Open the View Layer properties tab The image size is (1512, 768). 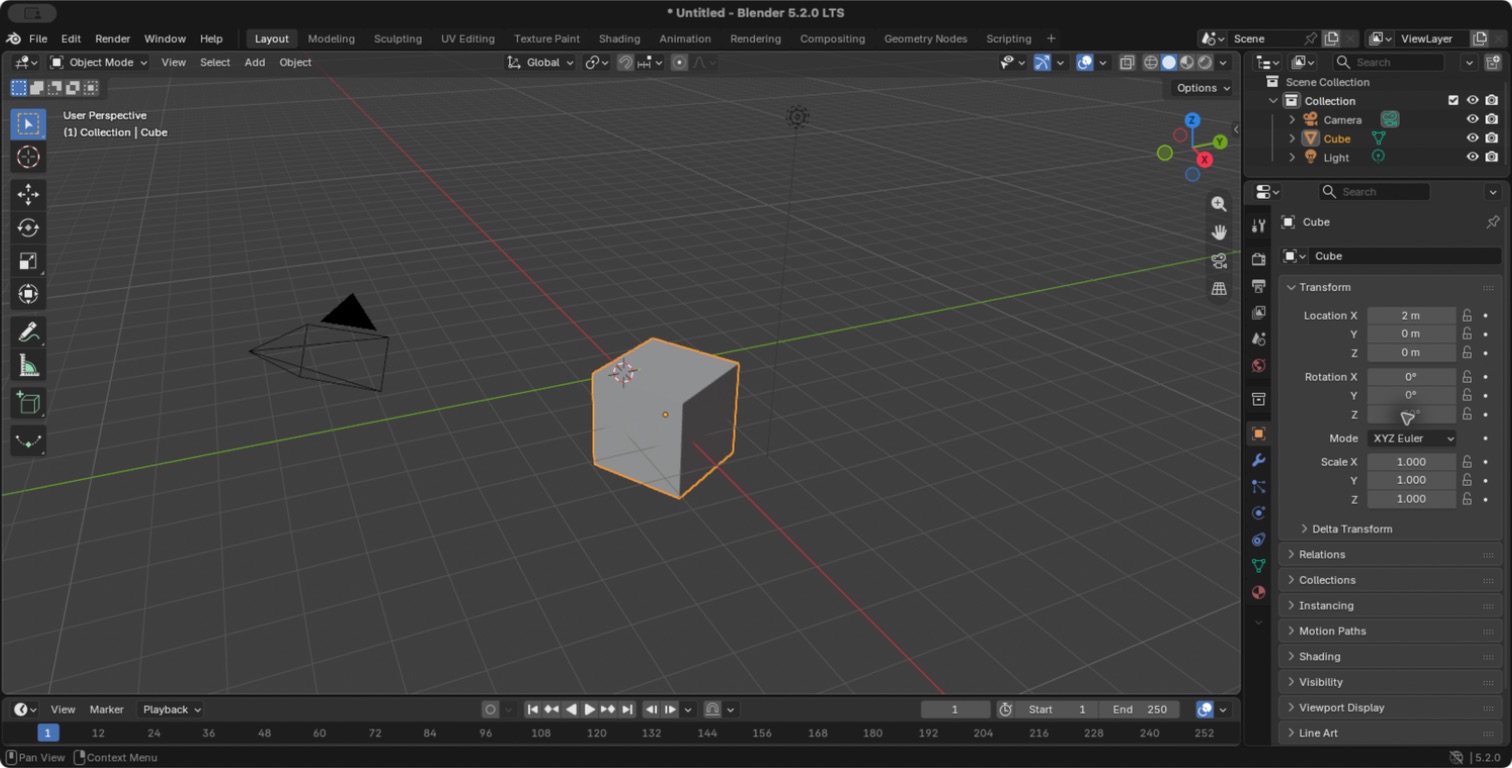click(1259, 312)
